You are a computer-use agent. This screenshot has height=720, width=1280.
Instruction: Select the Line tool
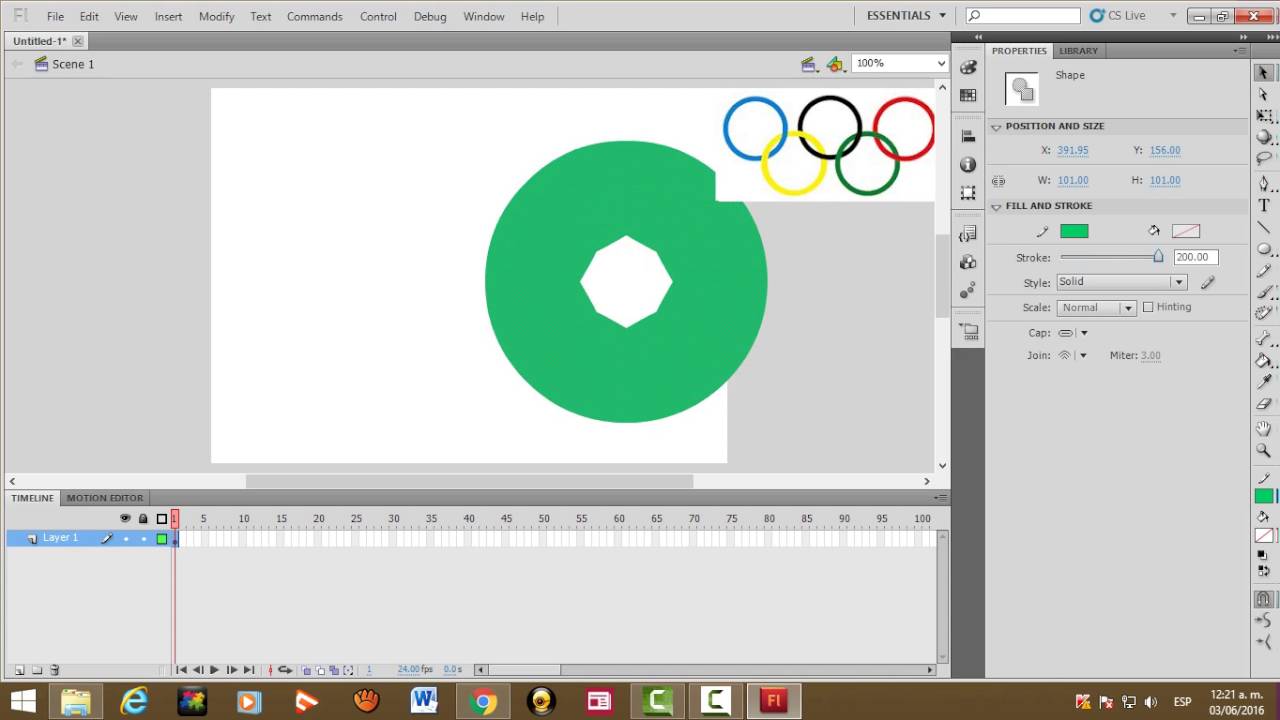point(1264,227)
